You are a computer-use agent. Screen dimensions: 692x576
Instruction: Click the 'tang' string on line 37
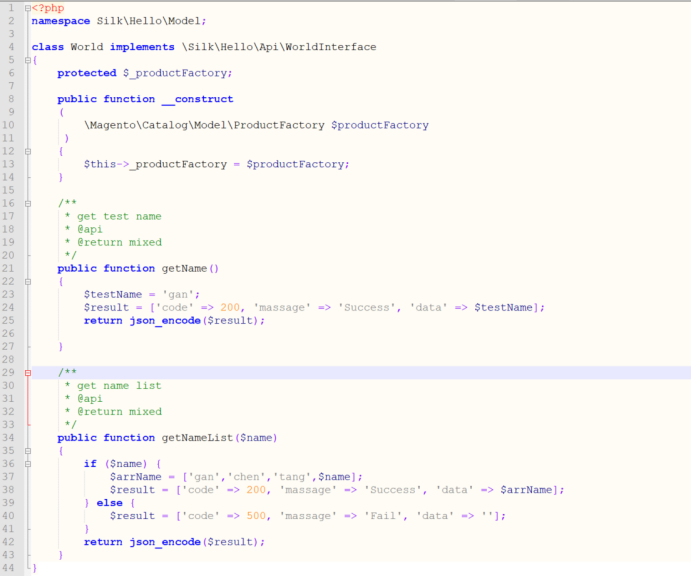(292, 477)
